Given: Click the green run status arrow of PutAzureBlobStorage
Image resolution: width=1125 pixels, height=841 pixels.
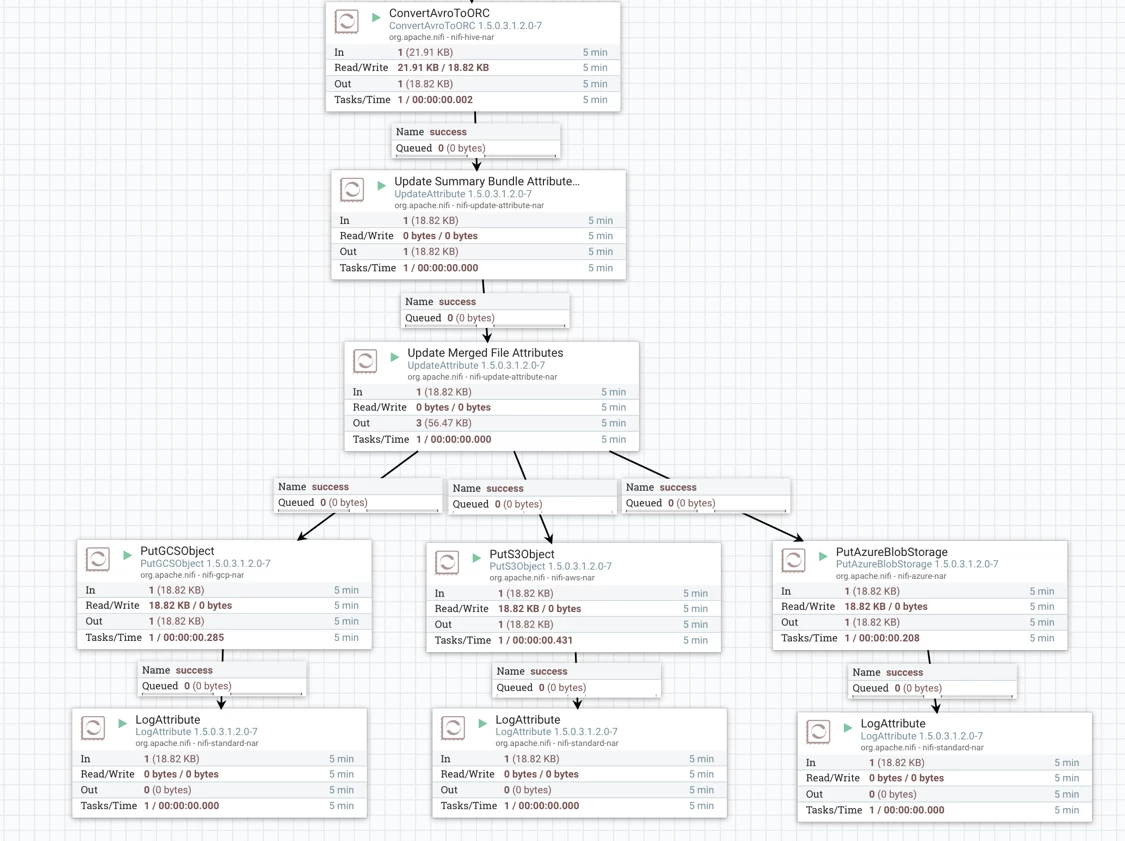Looking at the screenshot, I should tap(823, 555).
